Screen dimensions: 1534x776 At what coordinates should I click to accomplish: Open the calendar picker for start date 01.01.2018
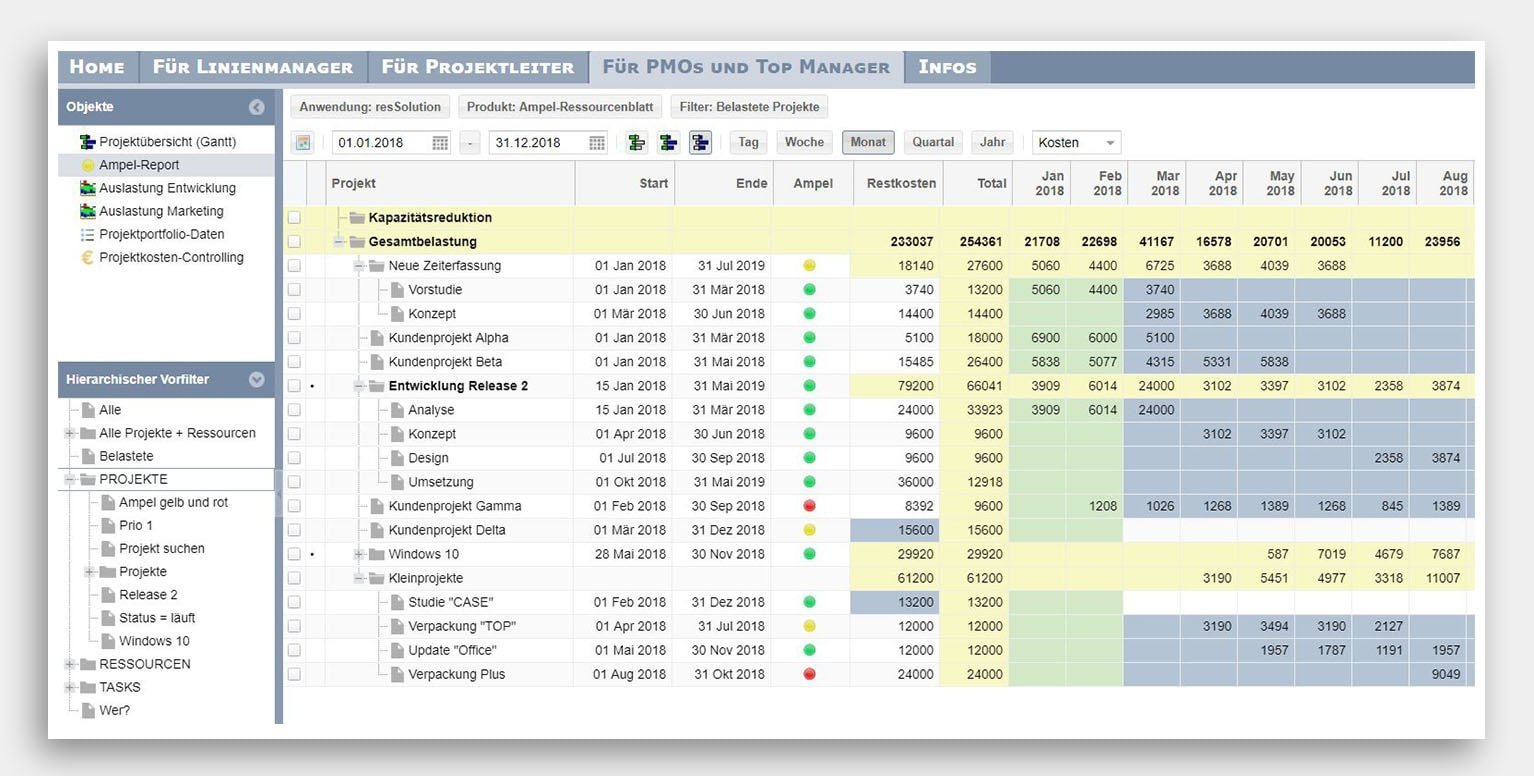440,143
